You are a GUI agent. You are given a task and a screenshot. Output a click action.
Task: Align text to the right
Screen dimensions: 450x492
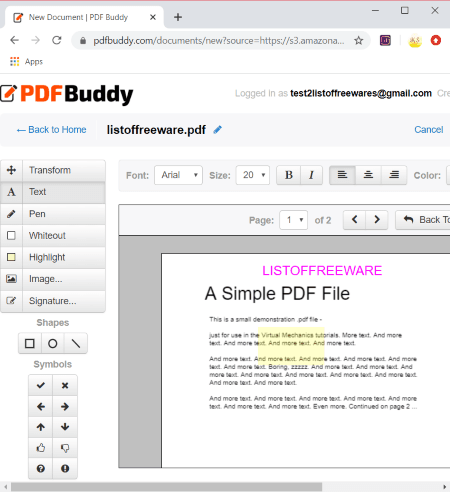pyautogui.click(x=394, y=175)
